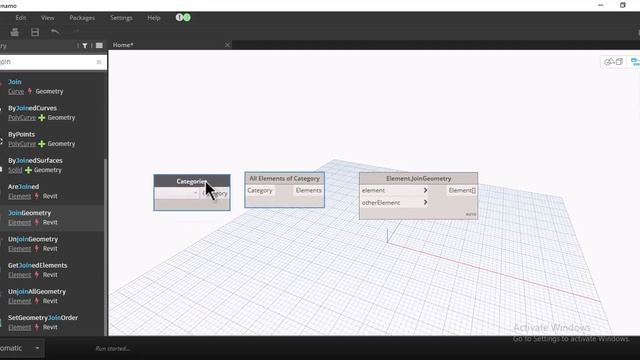
Task: Click the Curve link under Join
Action: point(16,91)
